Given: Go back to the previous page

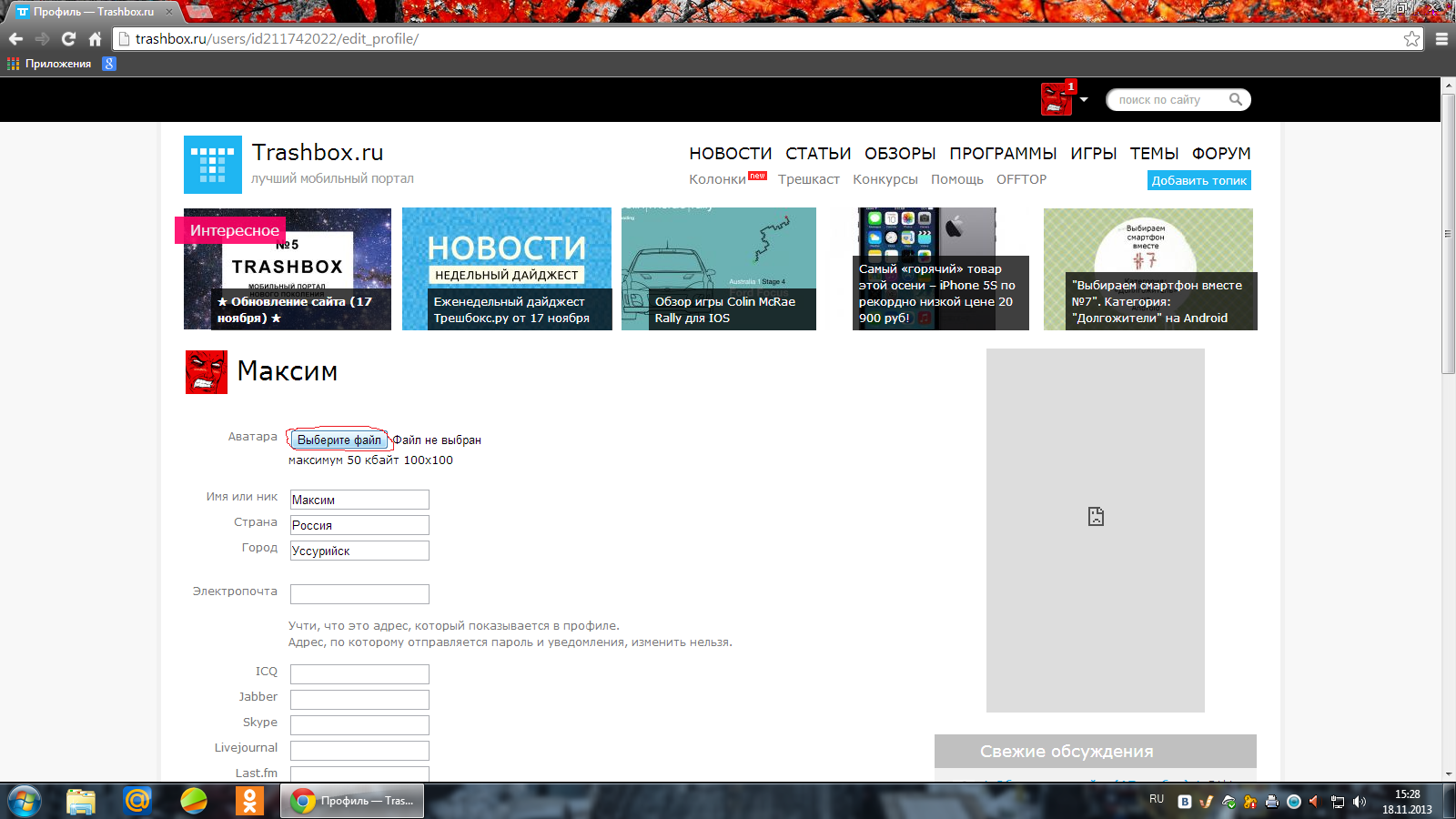Looking at the screenshot, I should (15, 39).
